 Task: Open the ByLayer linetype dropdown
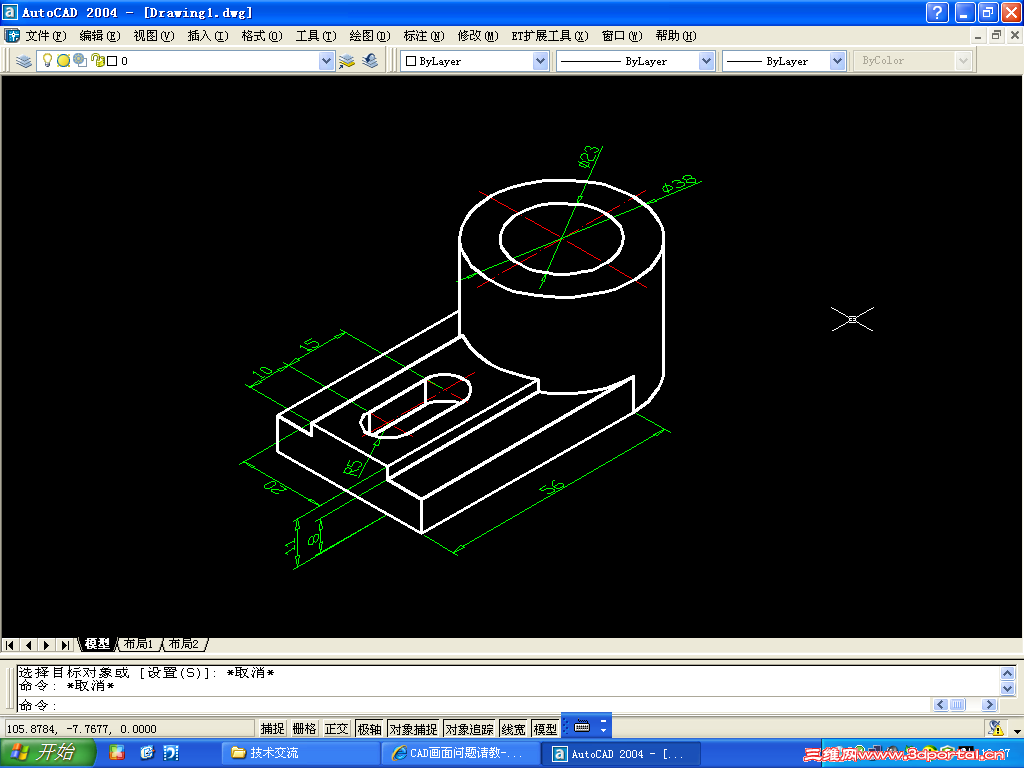point(706,61)
